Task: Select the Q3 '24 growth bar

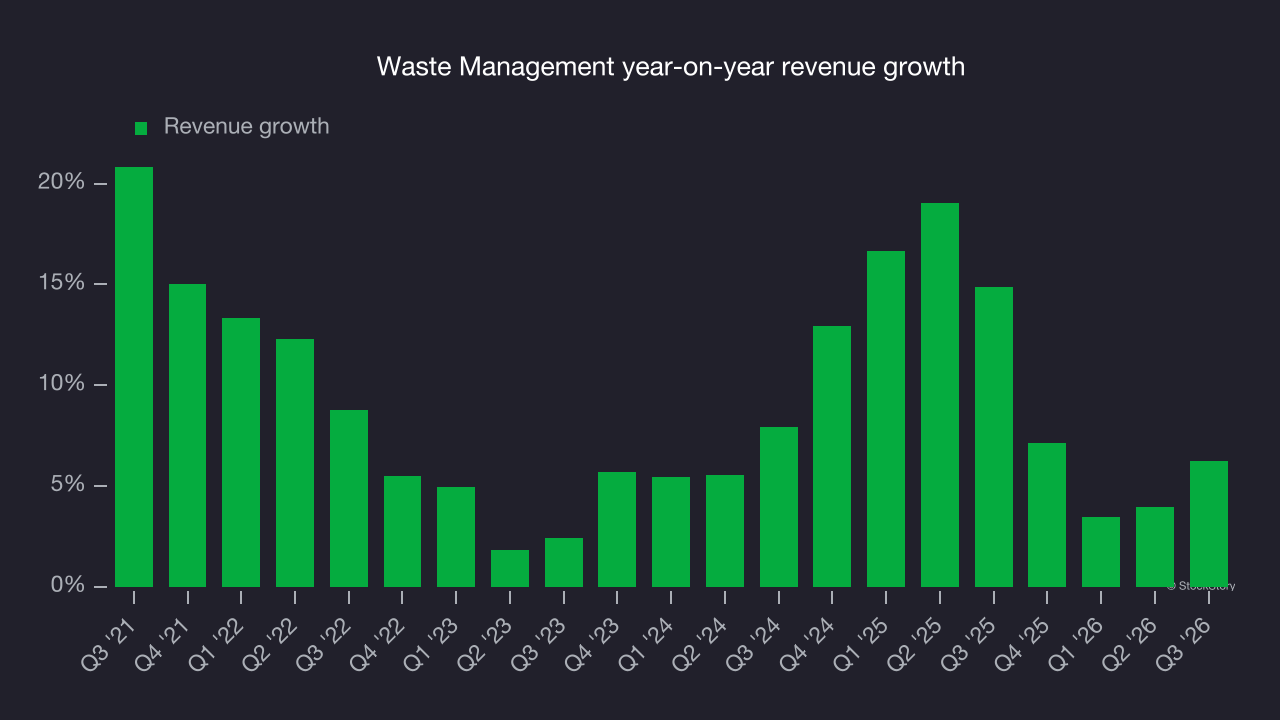Action: click(x=779, y=507)
